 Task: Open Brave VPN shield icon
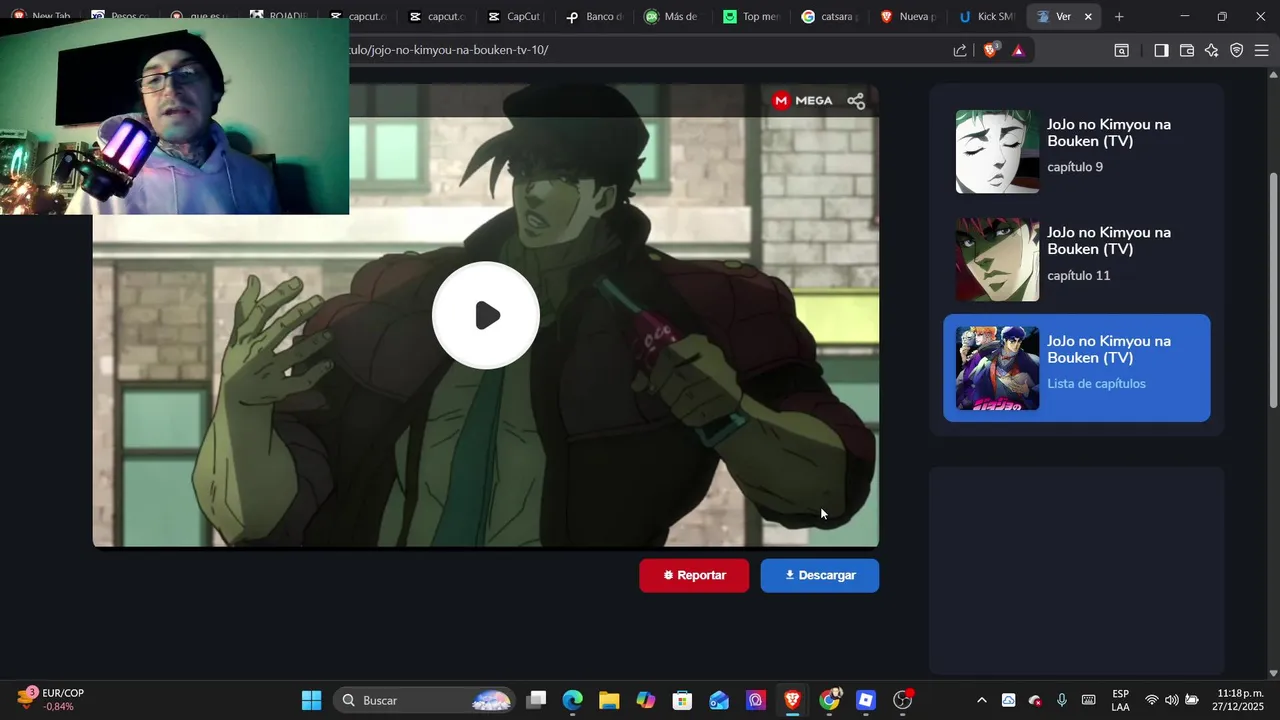(x=1237, y=50)
